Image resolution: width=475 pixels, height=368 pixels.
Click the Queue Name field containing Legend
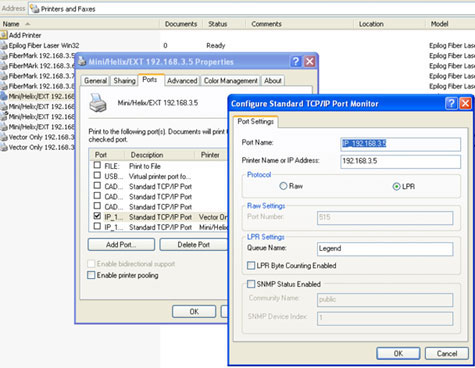pyautogui.click(x=385, y=249)
